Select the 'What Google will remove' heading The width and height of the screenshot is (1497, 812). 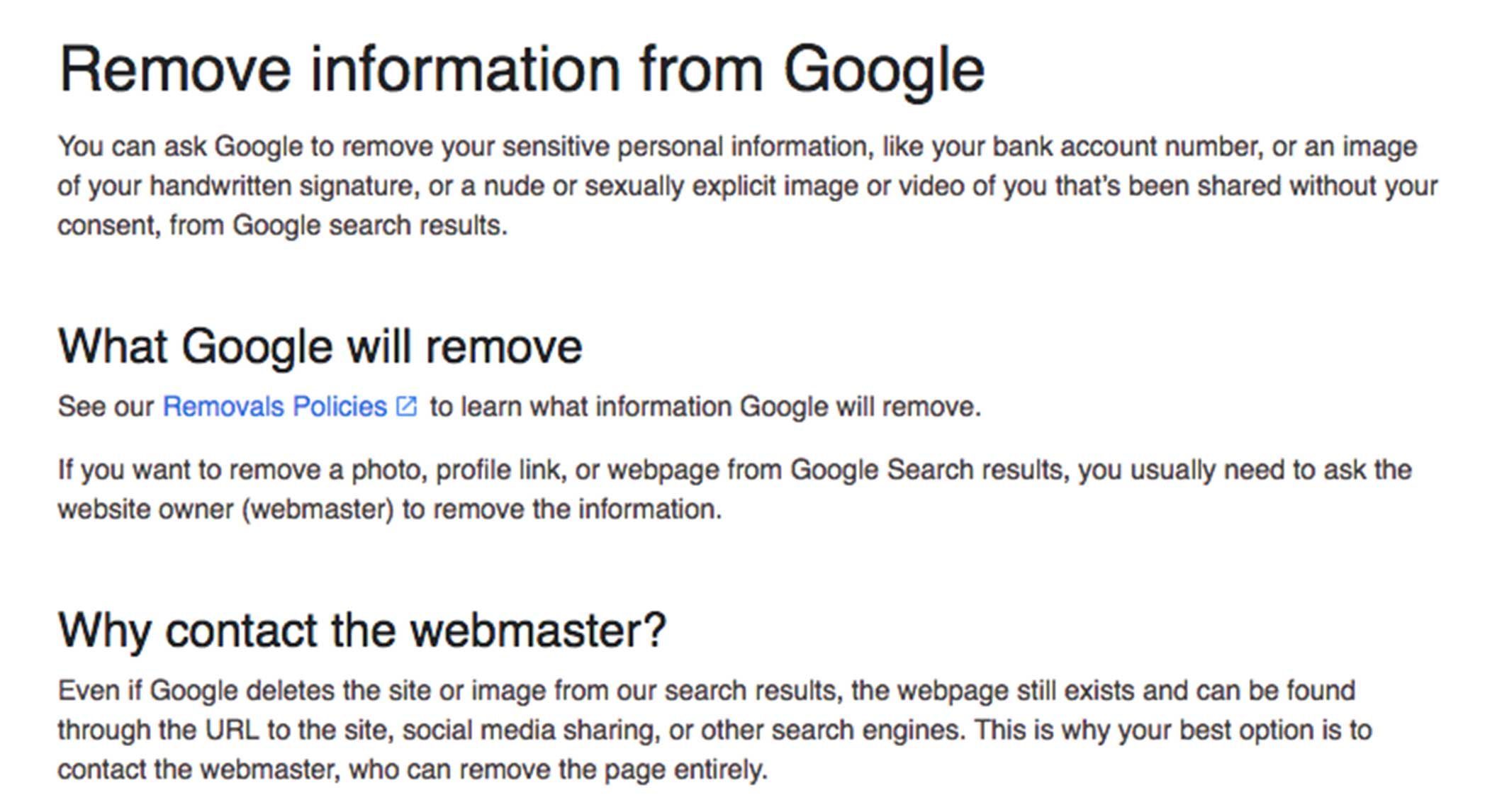(x=320, y=347)
